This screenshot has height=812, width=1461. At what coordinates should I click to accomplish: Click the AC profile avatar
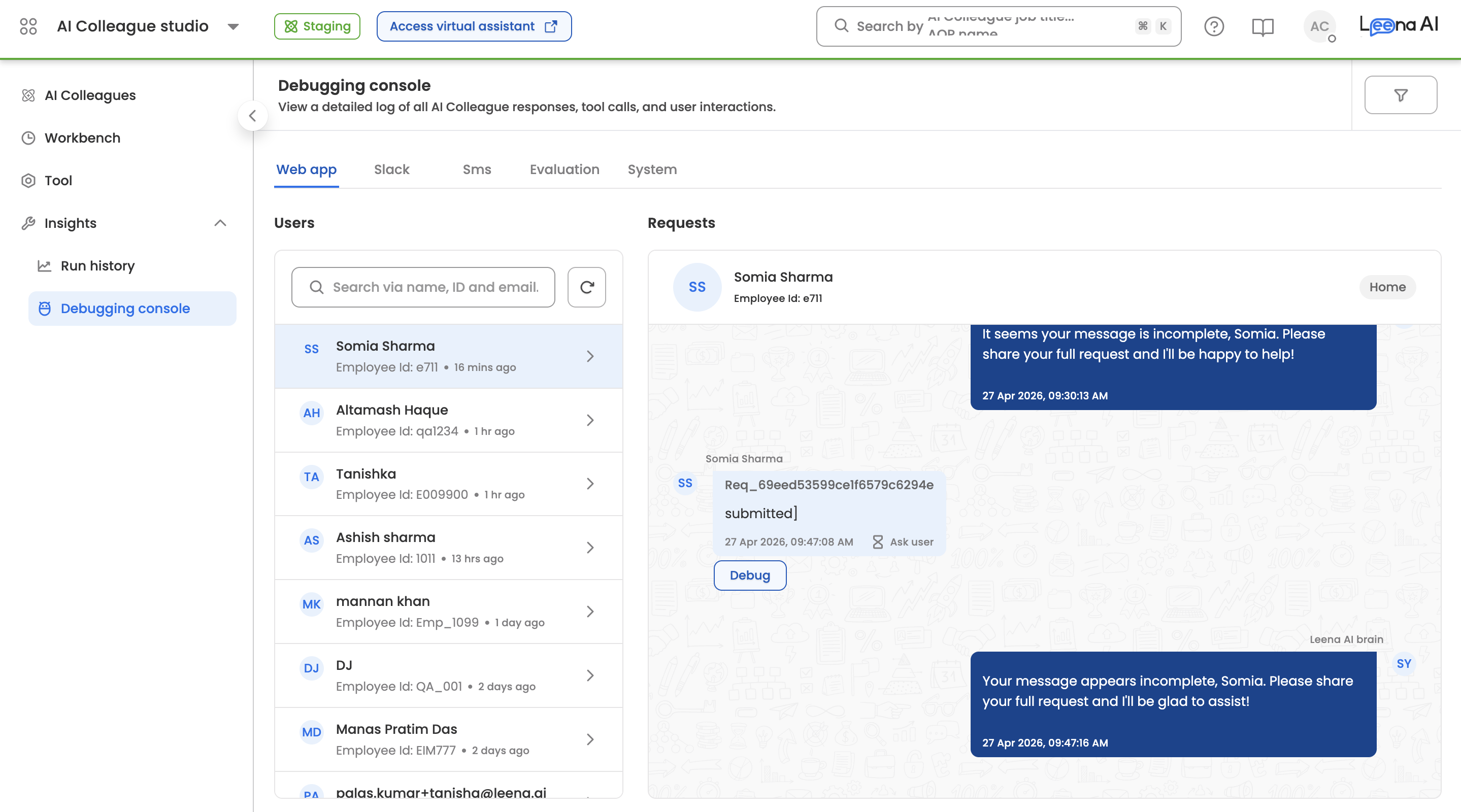(1319, 27)
